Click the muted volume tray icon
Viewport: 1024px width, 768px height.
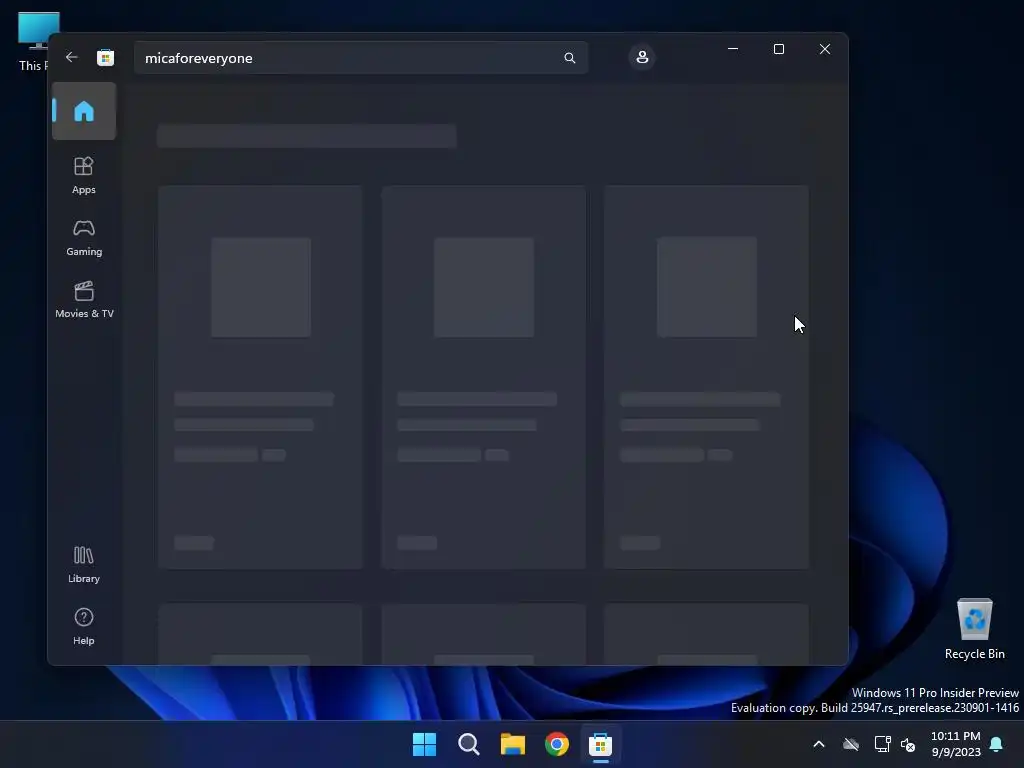(x=908, y=744)
